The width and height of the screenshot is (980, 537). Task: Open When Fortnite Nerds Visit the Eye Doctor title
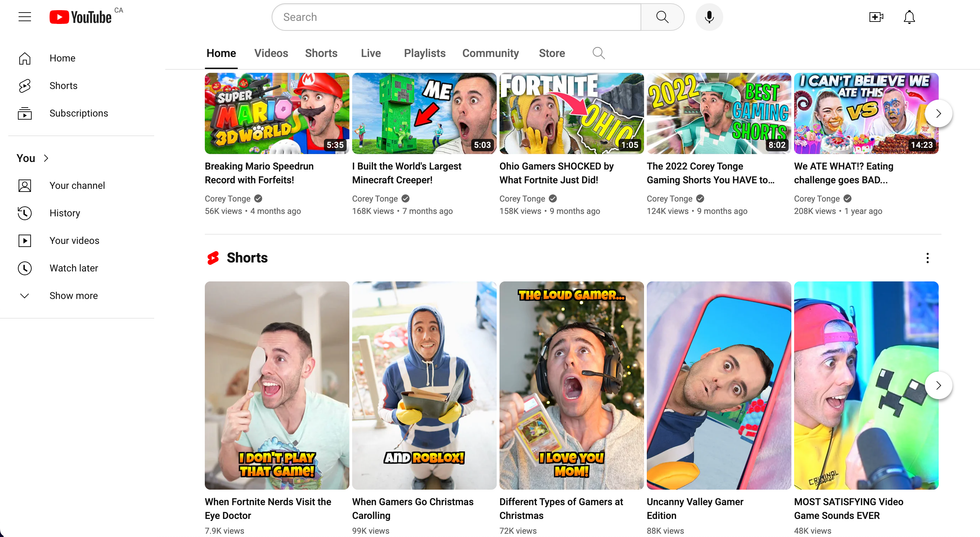tap(268, 509)
